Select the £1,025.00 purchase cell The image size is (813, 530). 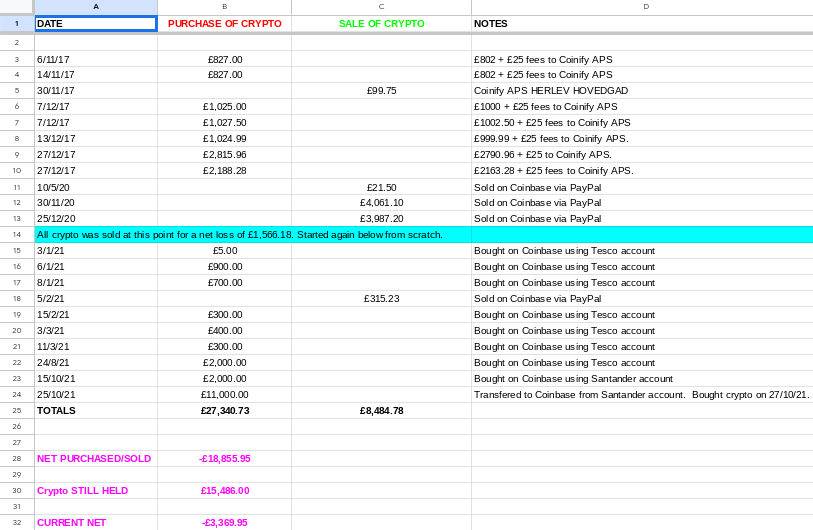(x=225, y=106)
